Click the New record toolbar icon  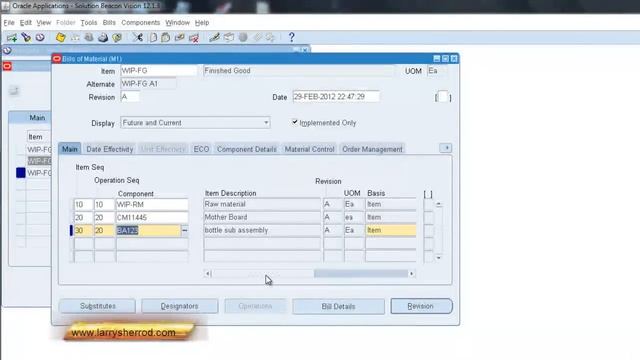(x=12, y=38)
